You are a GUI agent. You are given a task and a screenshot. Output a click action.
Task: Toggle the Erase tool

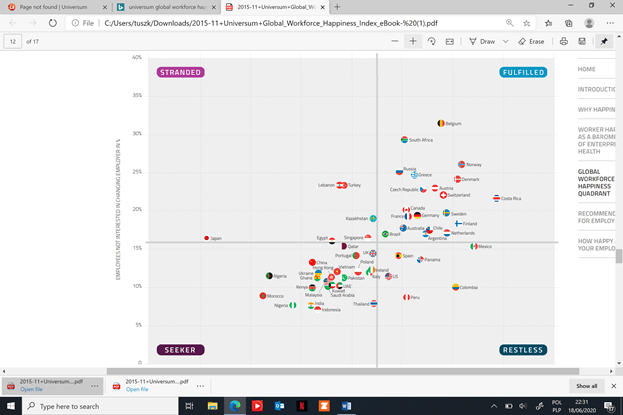point(529,42)
